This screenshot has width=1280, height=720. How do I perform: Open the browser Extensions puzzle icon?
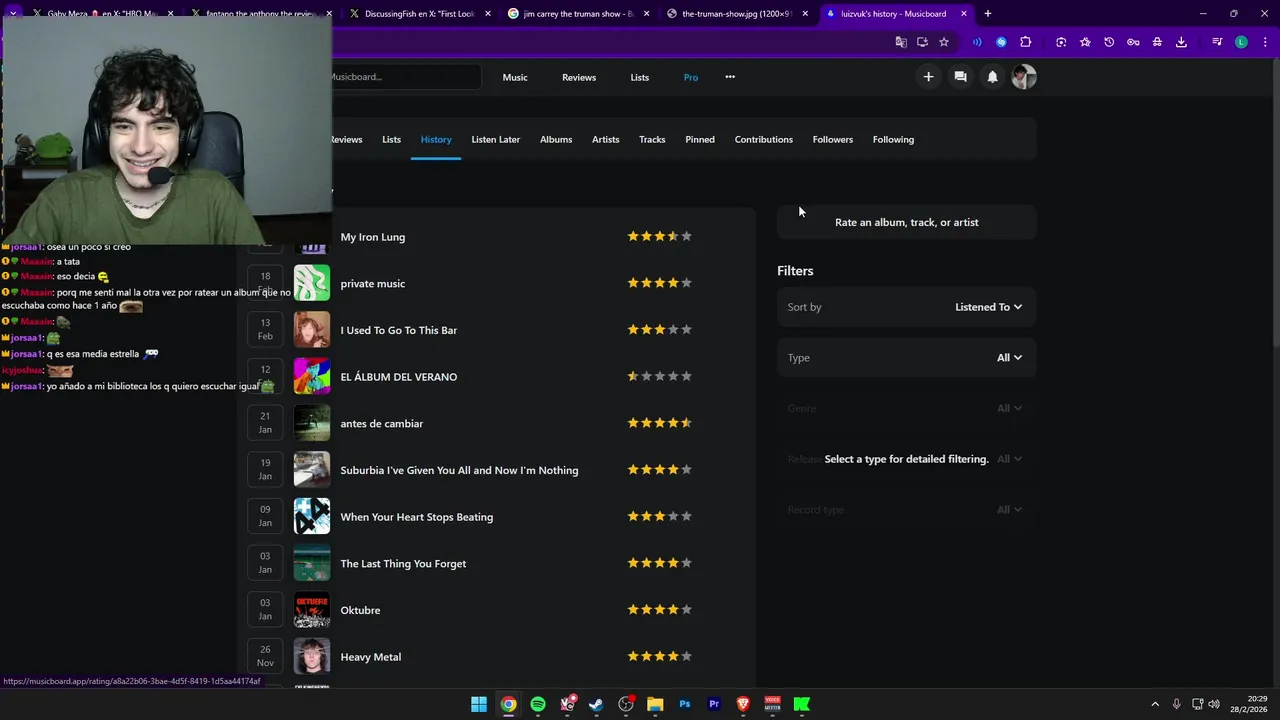(1025, 42)
